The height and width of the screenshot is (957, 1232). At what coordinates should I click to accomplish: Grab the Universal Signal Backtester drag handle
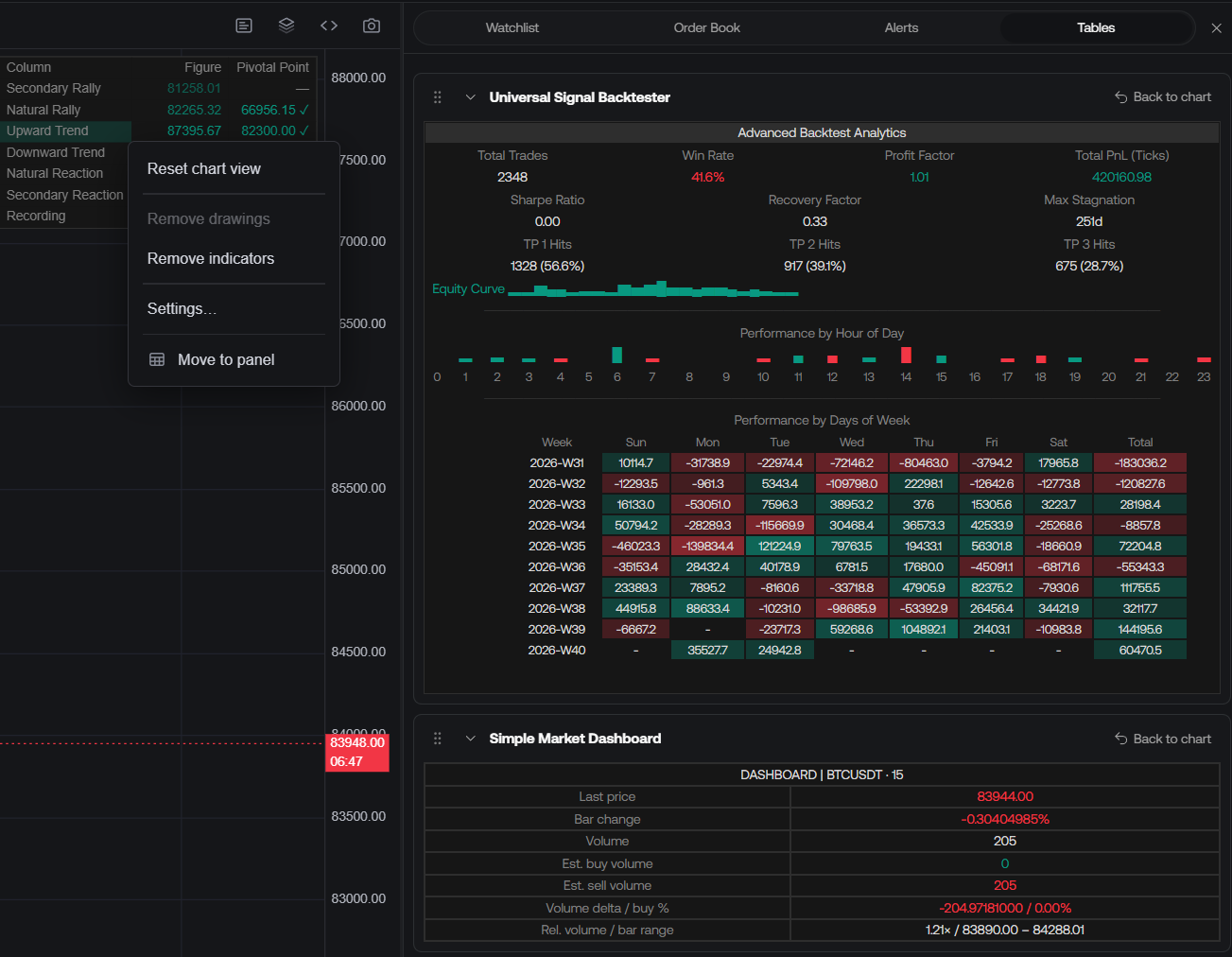(x=437, y=97)
